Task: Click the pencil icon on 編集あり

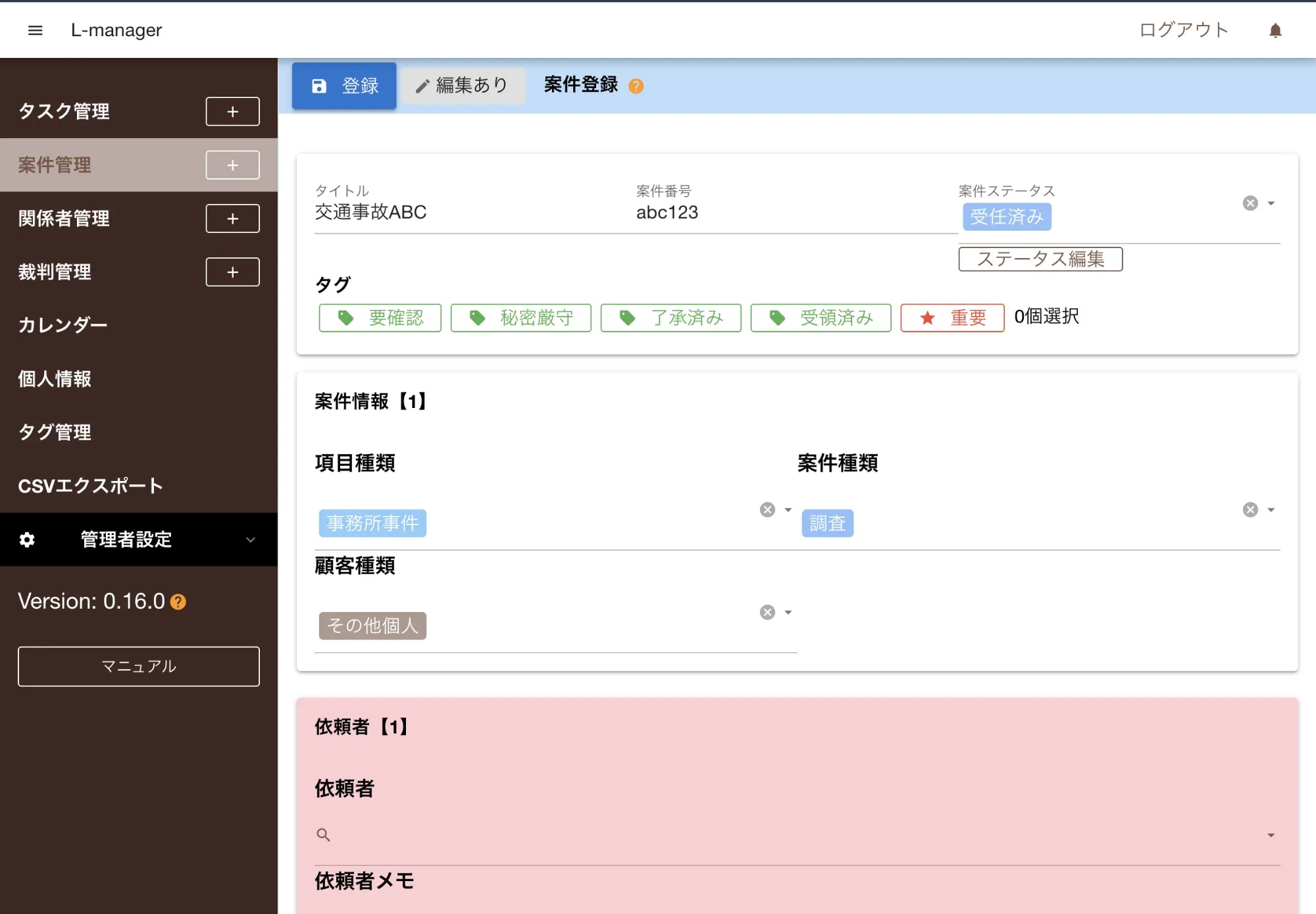Action: [x=422, y=86]
